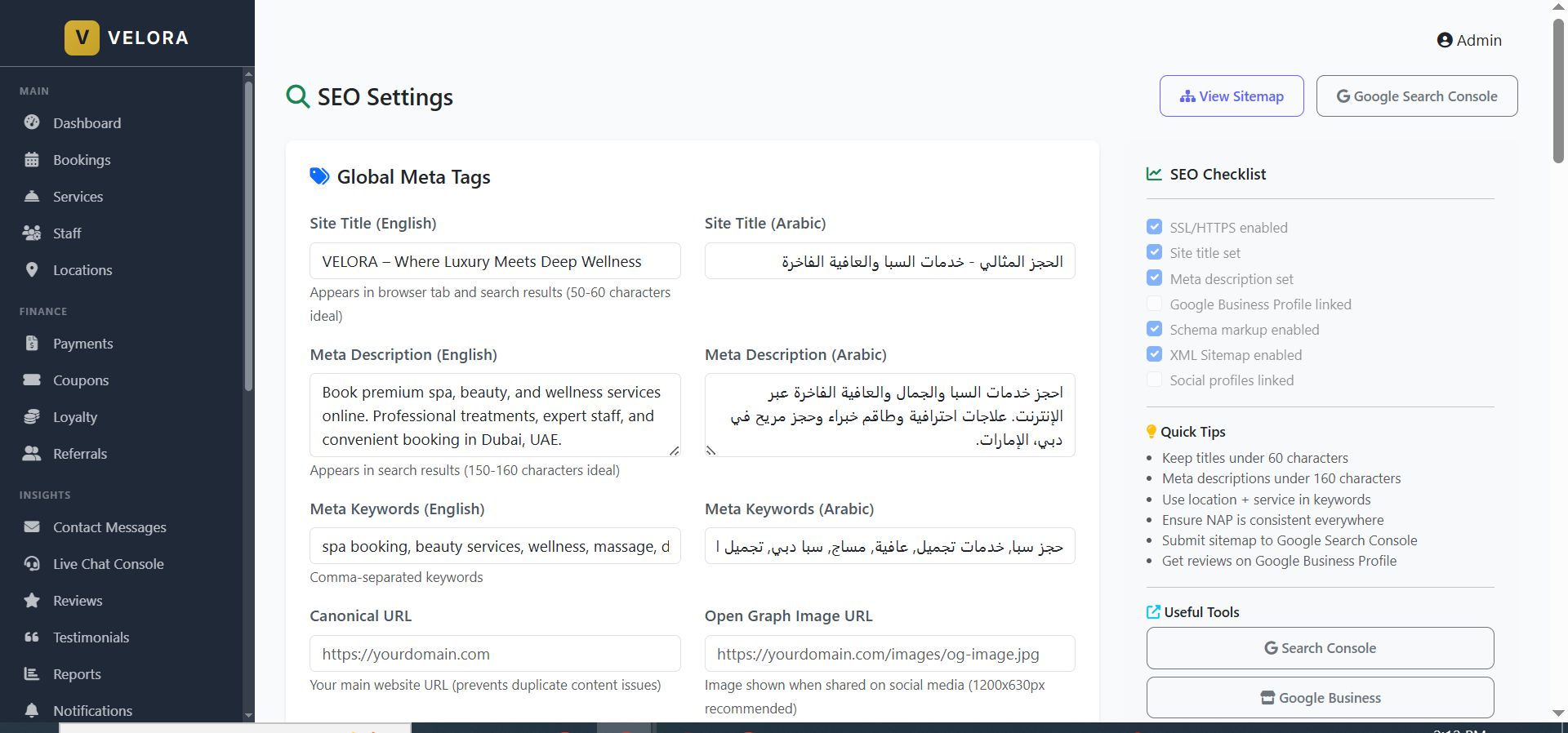Viewport: 1568px width, 733px height.
Task: Click the Admin user avatar icon
Action: pos(1445,40)
